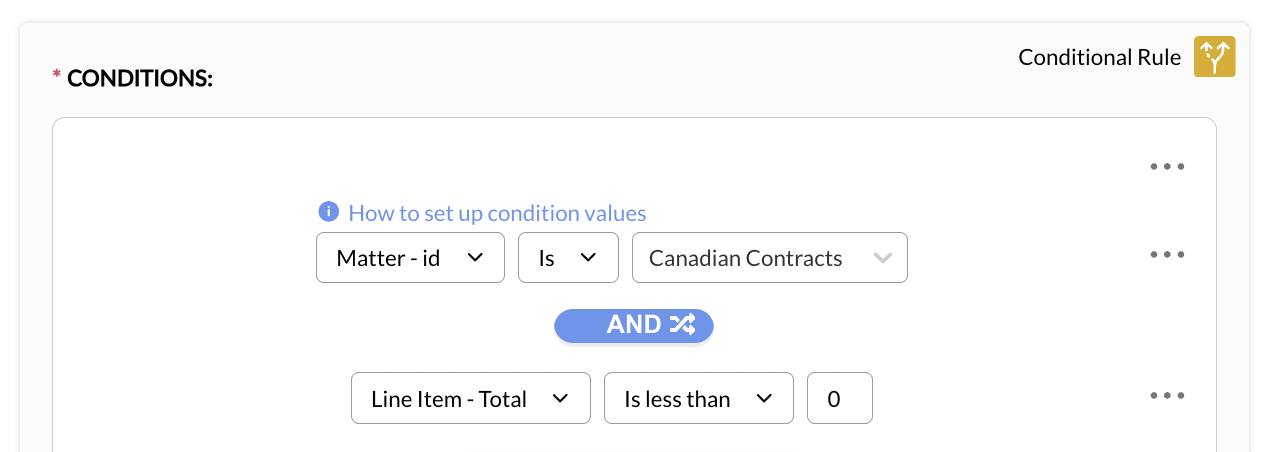Image resolution: width=1288 pixels, height=452 pixels.
Task: Click the chevron arrow in "Is less than" field
Action: [765, 398]
